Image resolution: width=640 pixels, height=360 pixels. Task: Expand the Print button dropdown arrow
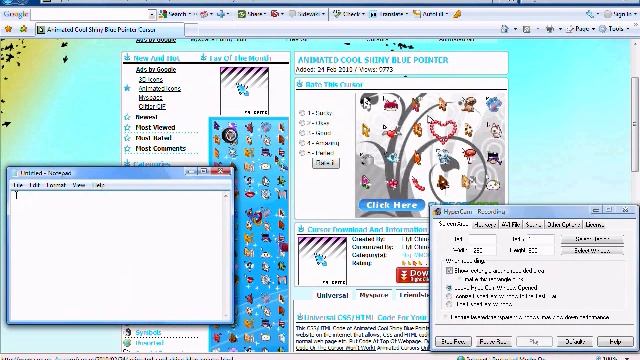click(560, 29)
